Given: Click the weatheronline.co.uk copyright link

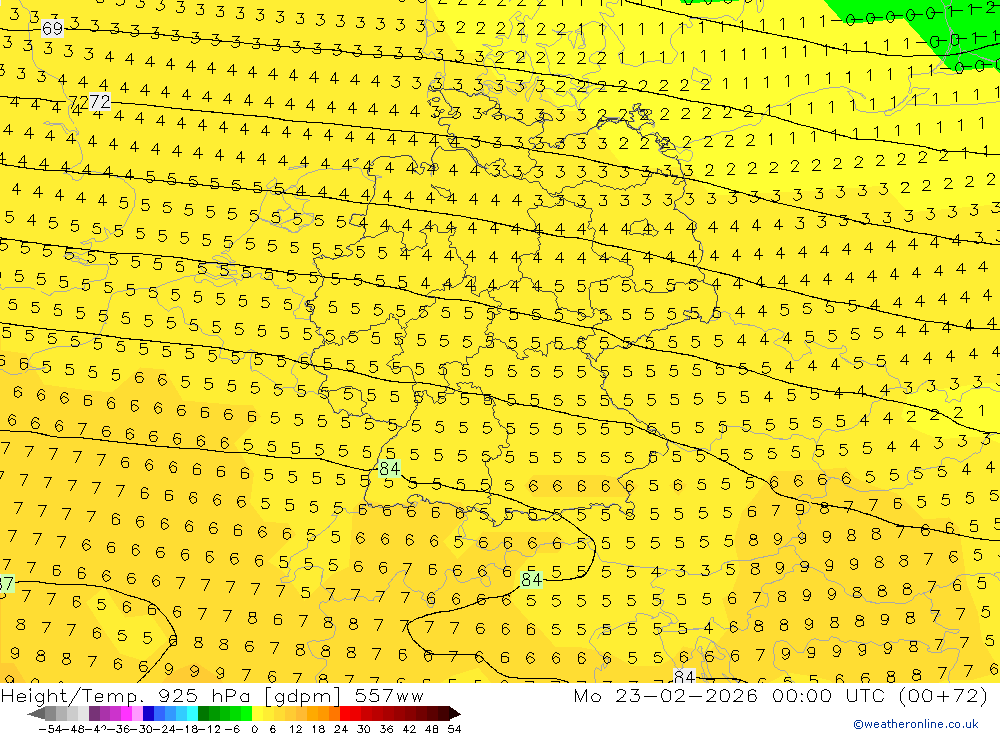Looking at the screenshot, I should click(916, 724).
